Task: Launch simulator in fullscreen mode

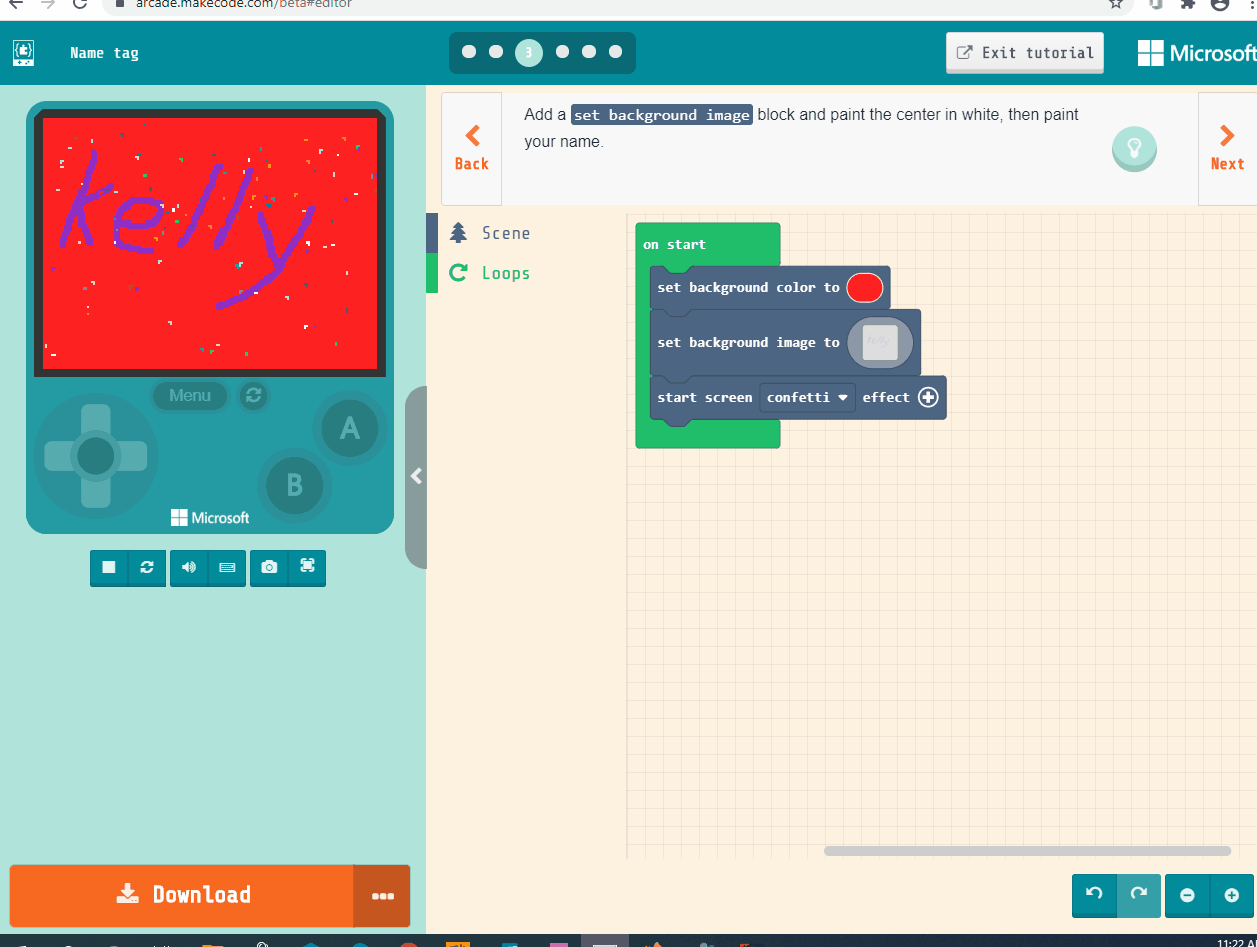Action: coord(307,567)
